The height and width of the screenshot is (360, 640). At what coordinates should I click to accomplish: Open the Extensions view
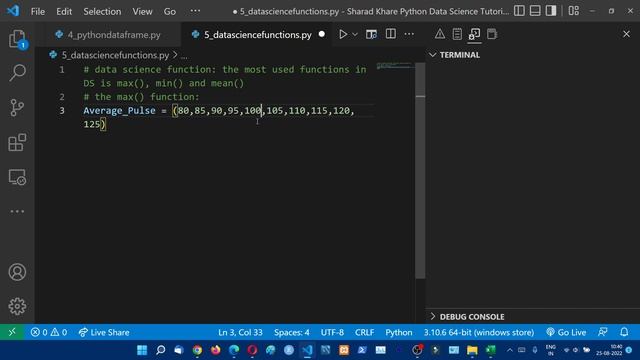click(17, 142)
